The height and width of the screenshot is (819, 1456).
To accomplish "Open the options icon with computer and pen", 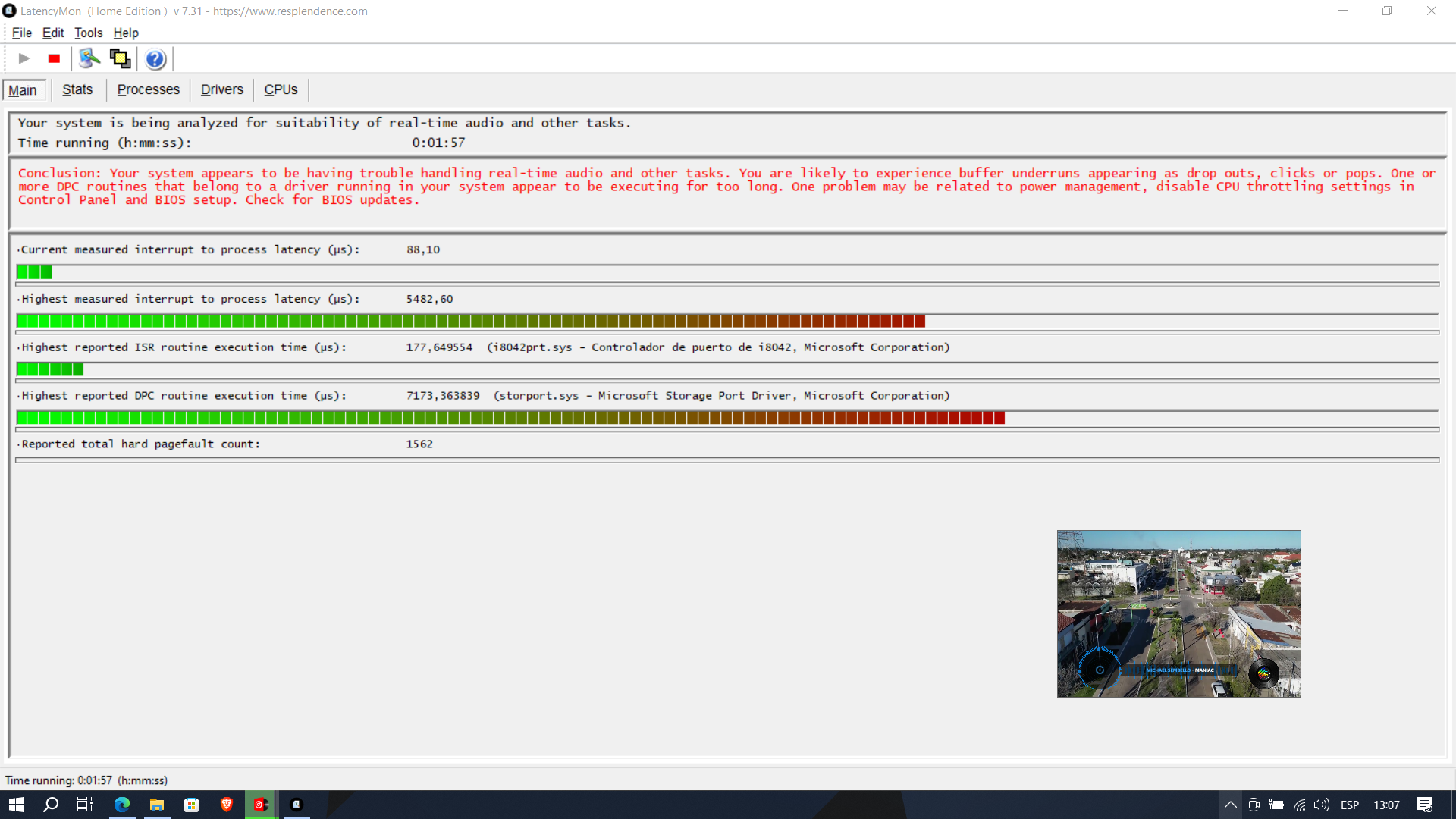I will click(x=89, y=58).
